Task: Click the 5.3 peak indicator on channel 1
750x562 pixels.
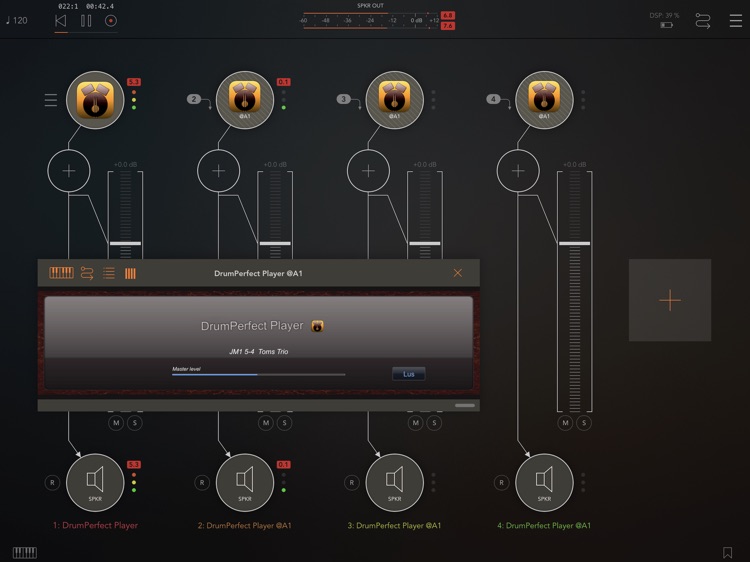Action: 133,82
